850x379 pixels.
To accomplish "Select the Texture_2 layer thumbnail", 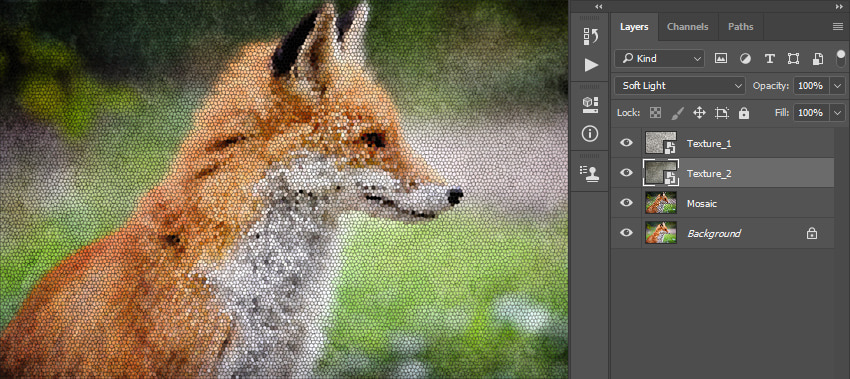I will [x=660, y=173].
